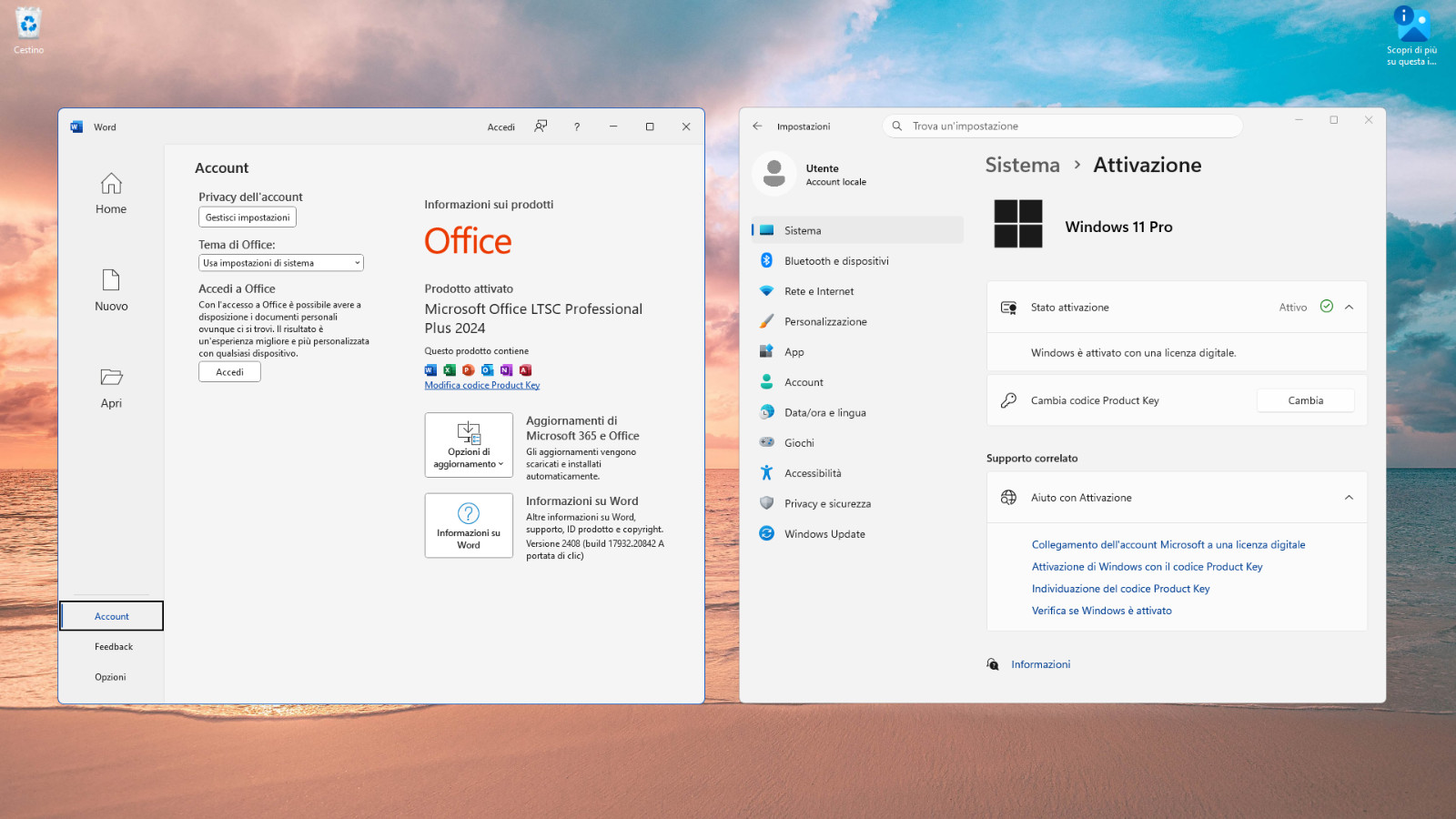The height and width of the screenshot is (819, 1456).
Task: Select Apri in Word sidebar
Action: pyautogui.click(x=111, y=388)
